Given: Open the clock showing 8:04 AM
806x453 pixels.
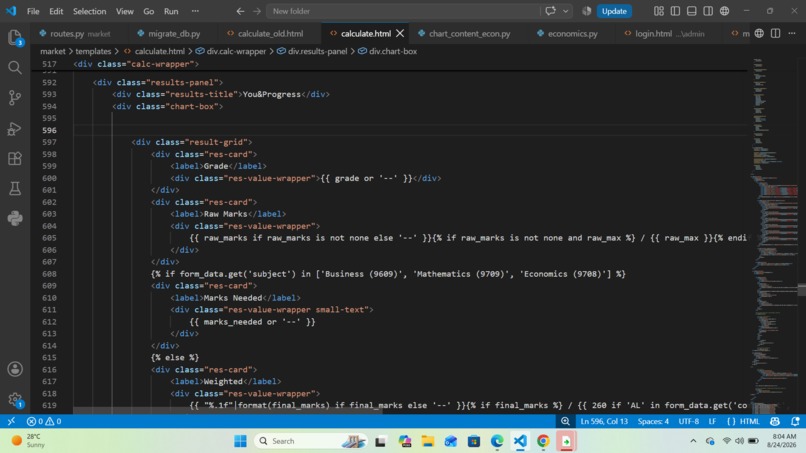Looking at the screenshot, I should click(x=781, y=441).
